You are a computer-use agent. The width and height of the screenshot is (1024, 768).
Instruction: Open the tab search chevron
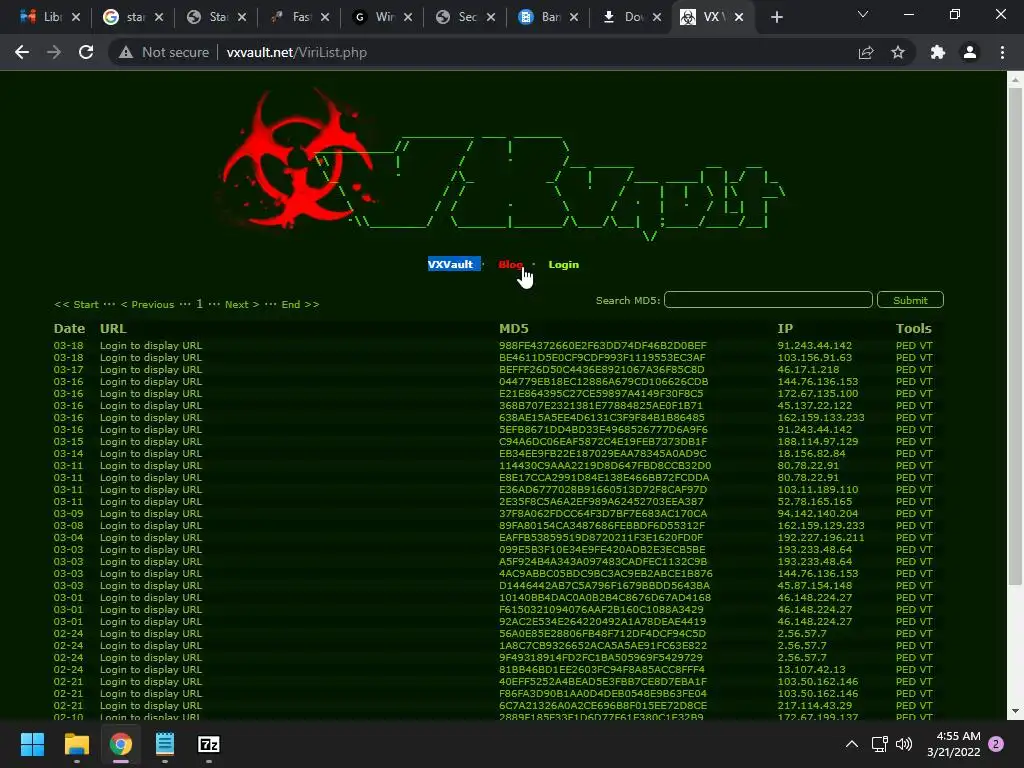[x=863, y=14]
